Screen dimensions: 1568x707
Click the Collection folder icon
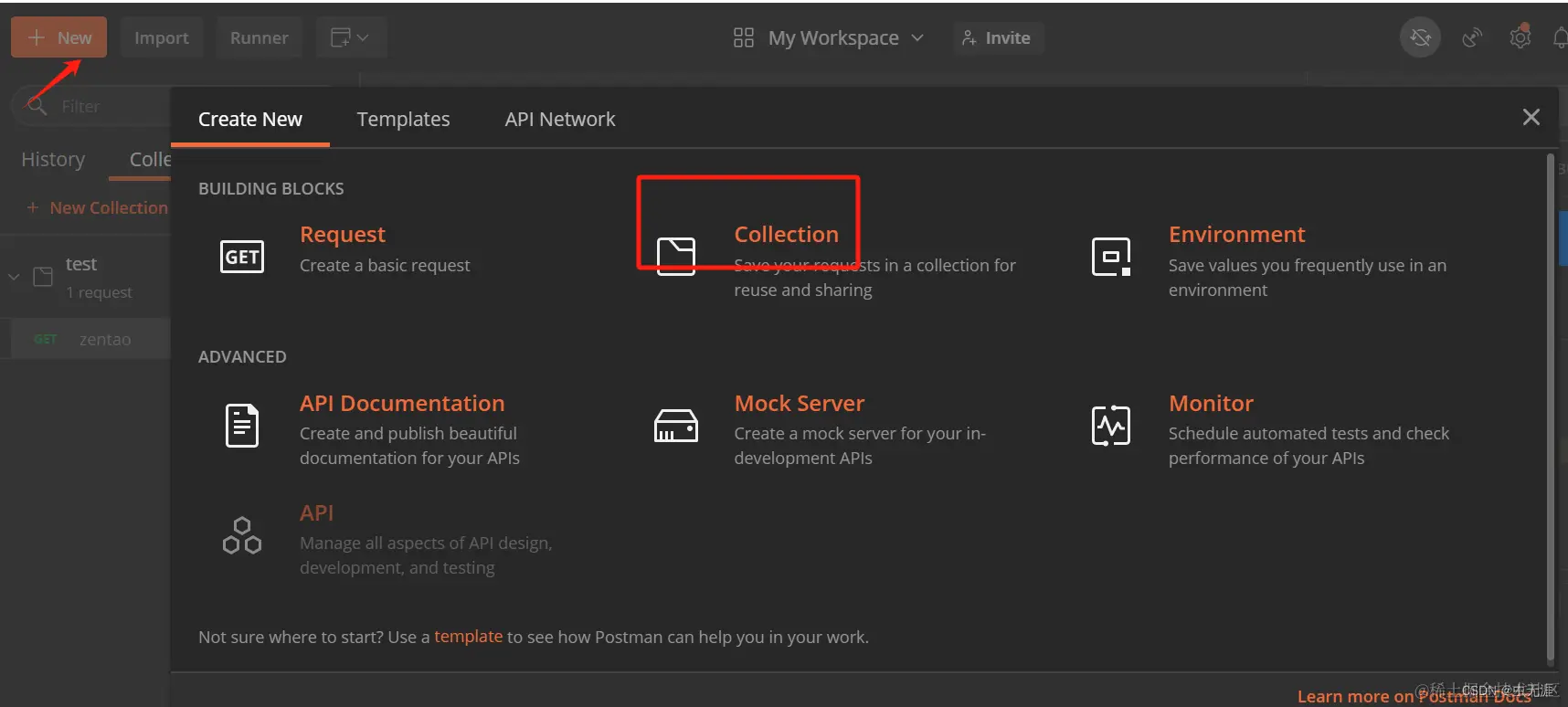click(x=676, y=257)
